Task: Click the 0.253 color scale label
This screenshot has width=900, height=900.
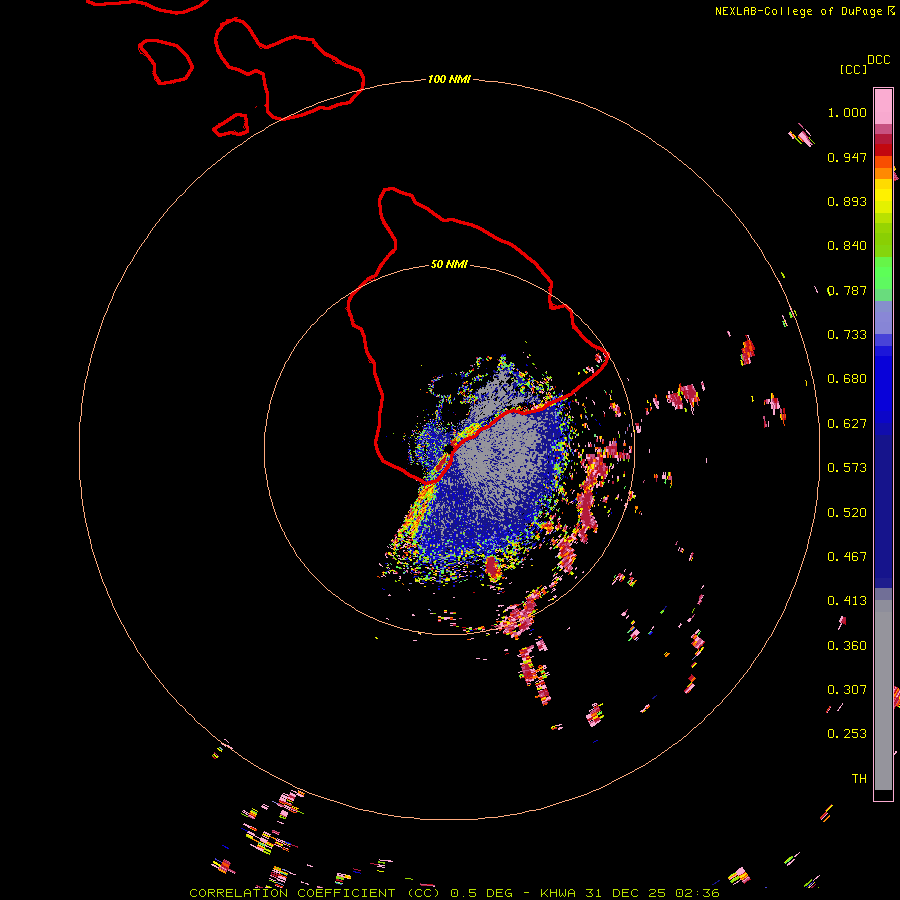Action: [x=847, y=734]
